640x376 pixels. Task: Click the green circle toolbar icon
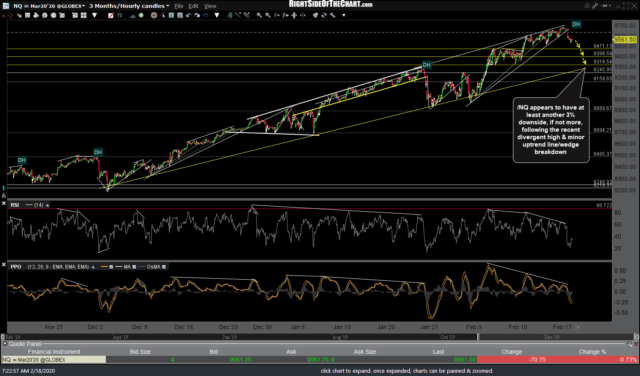pyautogui.click(x=141, y=16)
